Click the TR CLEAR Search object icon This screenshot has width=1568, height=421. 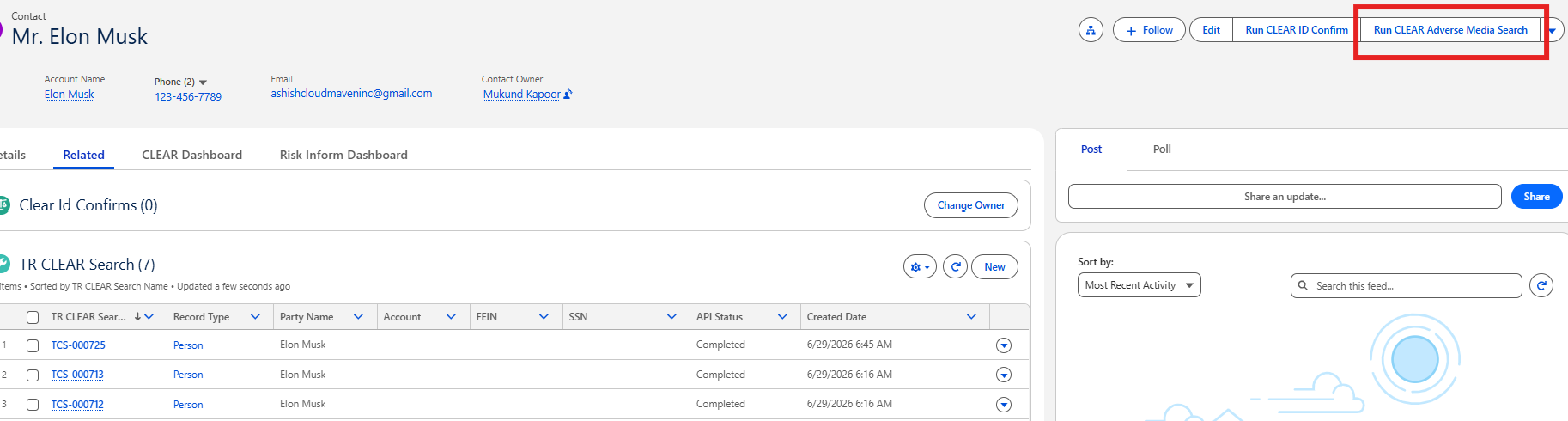3,264
